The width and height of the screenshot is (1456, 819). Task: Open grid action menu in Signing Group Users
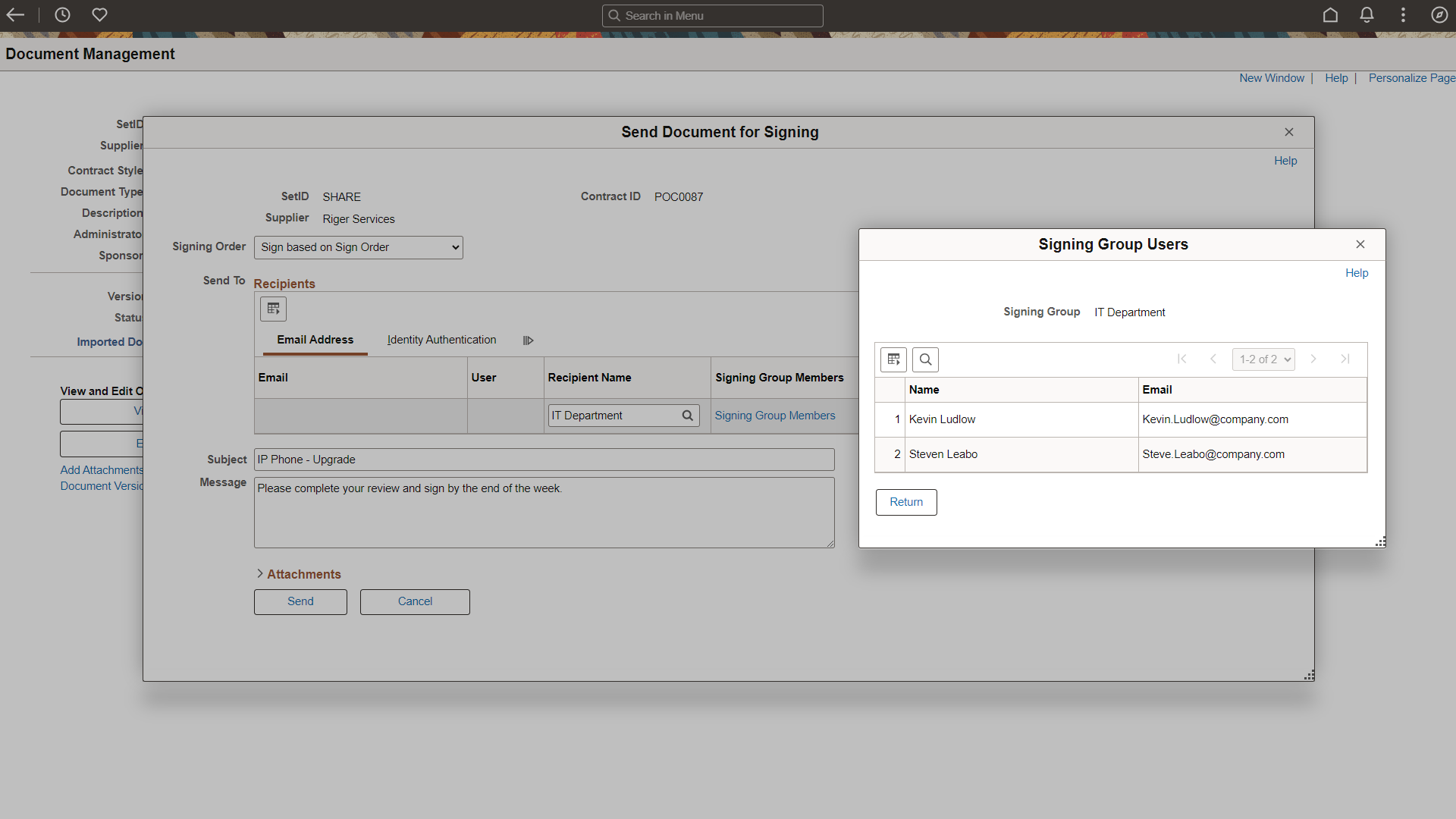(893, 359)
